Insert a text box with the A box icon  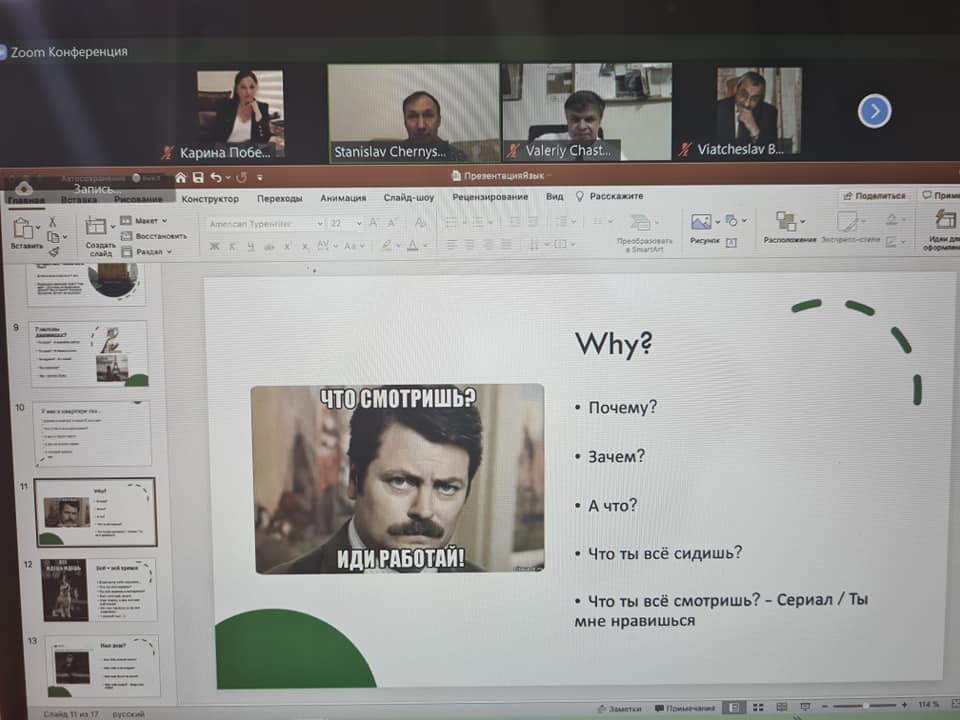pos(731,242)
